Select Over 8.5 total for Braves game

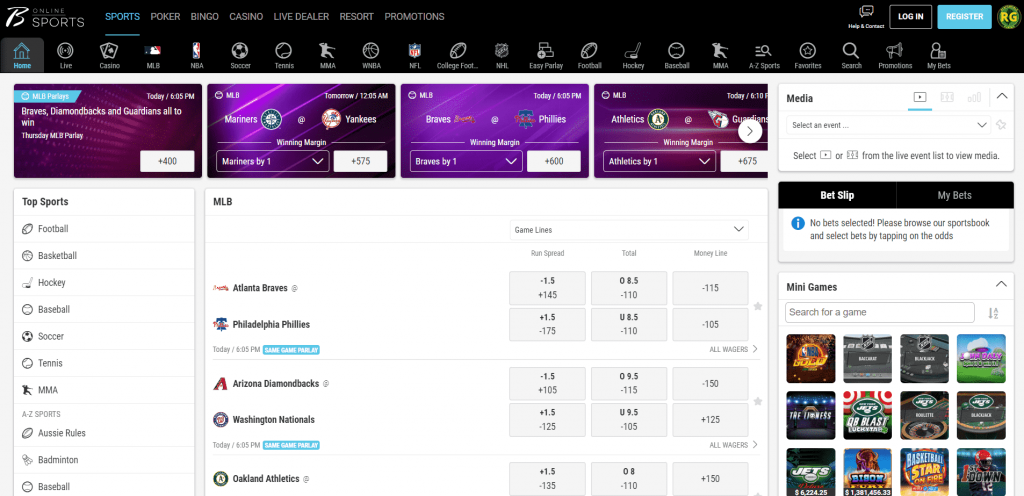coord(629,288)
